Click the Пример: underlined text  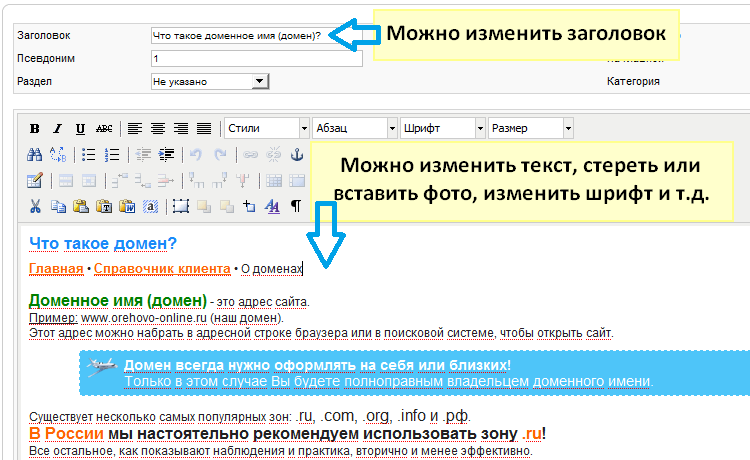(x=53, y=318)
